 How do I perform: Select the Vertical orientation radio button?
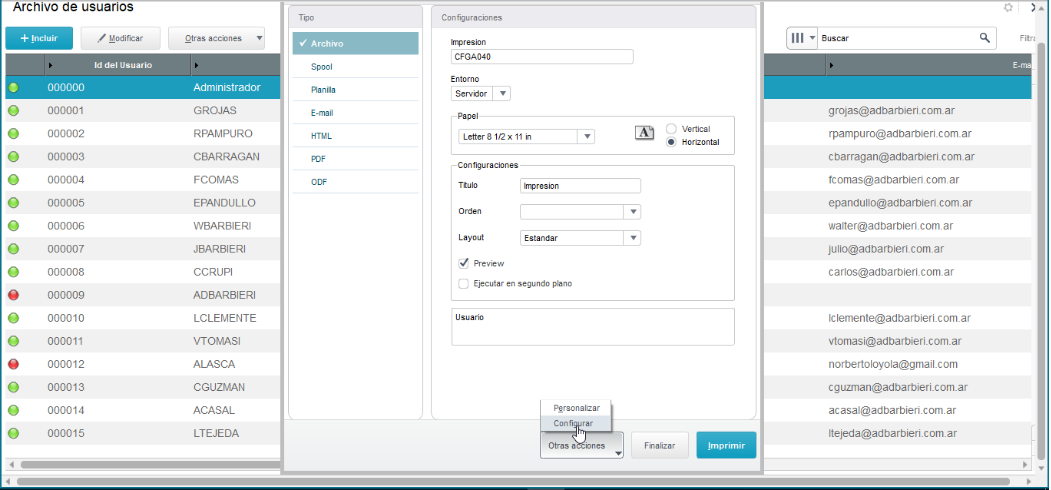[x=671, y=129]
